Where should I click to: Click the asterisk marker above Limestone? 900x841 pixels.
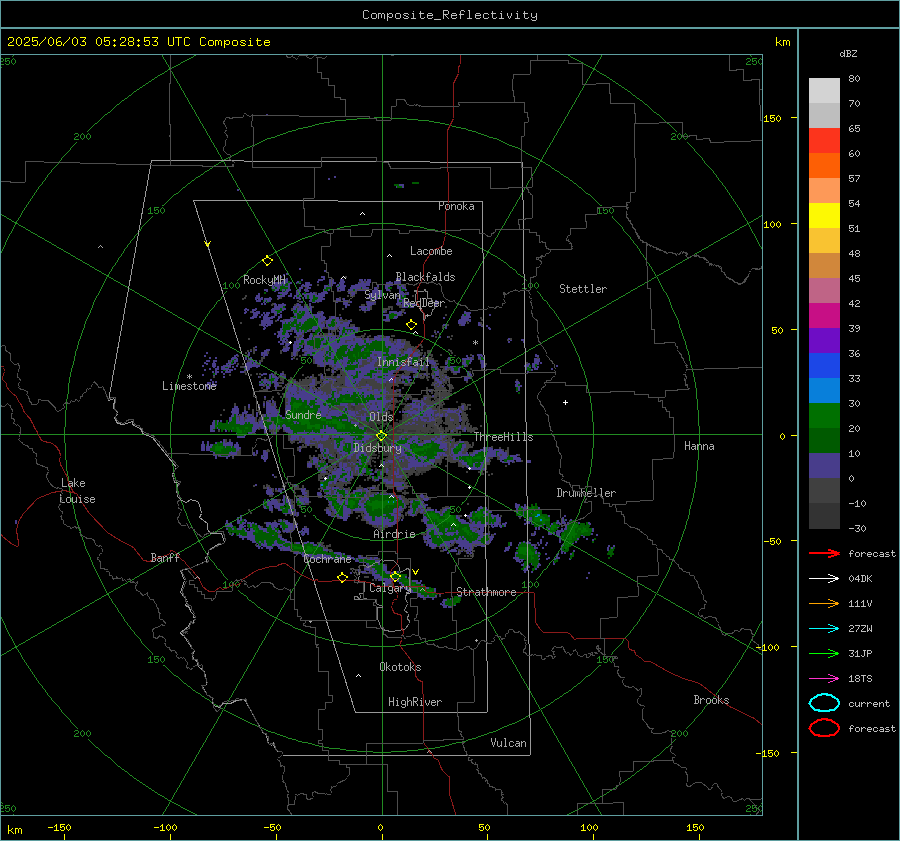[189, 377]
